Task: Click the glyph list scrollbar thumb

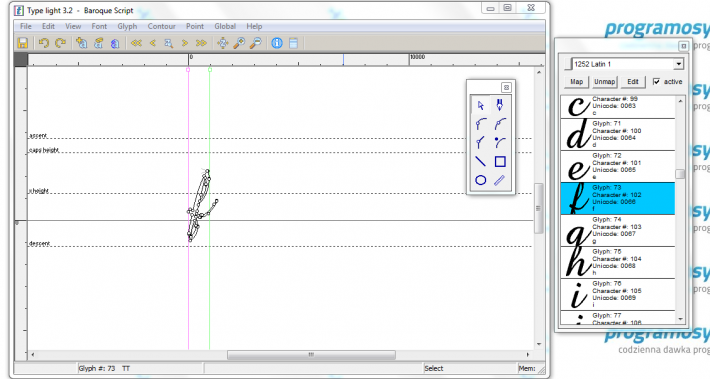Action: [x=680, y=174]
